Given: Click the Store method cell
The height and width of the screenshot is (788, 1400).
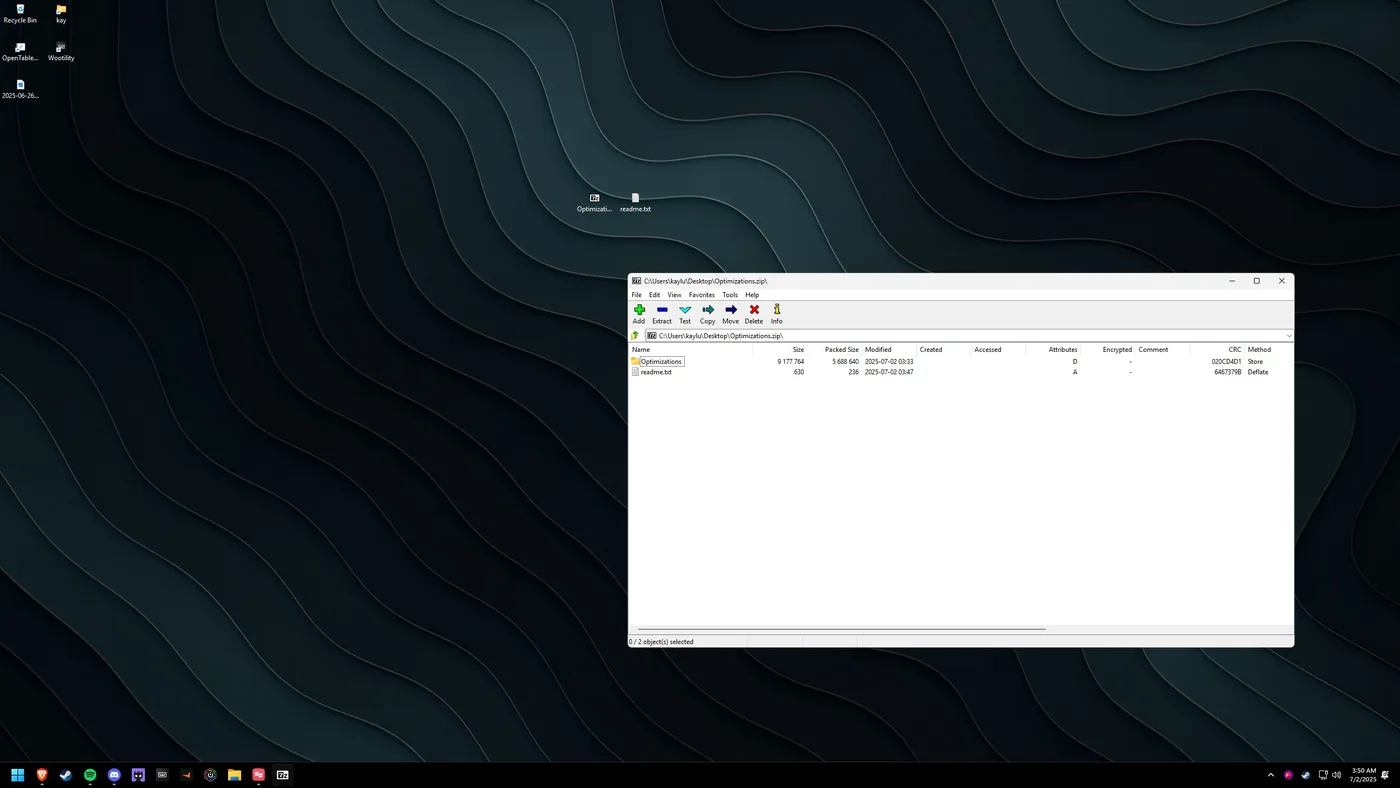Looking at the screenshot, I should tap(1255, 361).
